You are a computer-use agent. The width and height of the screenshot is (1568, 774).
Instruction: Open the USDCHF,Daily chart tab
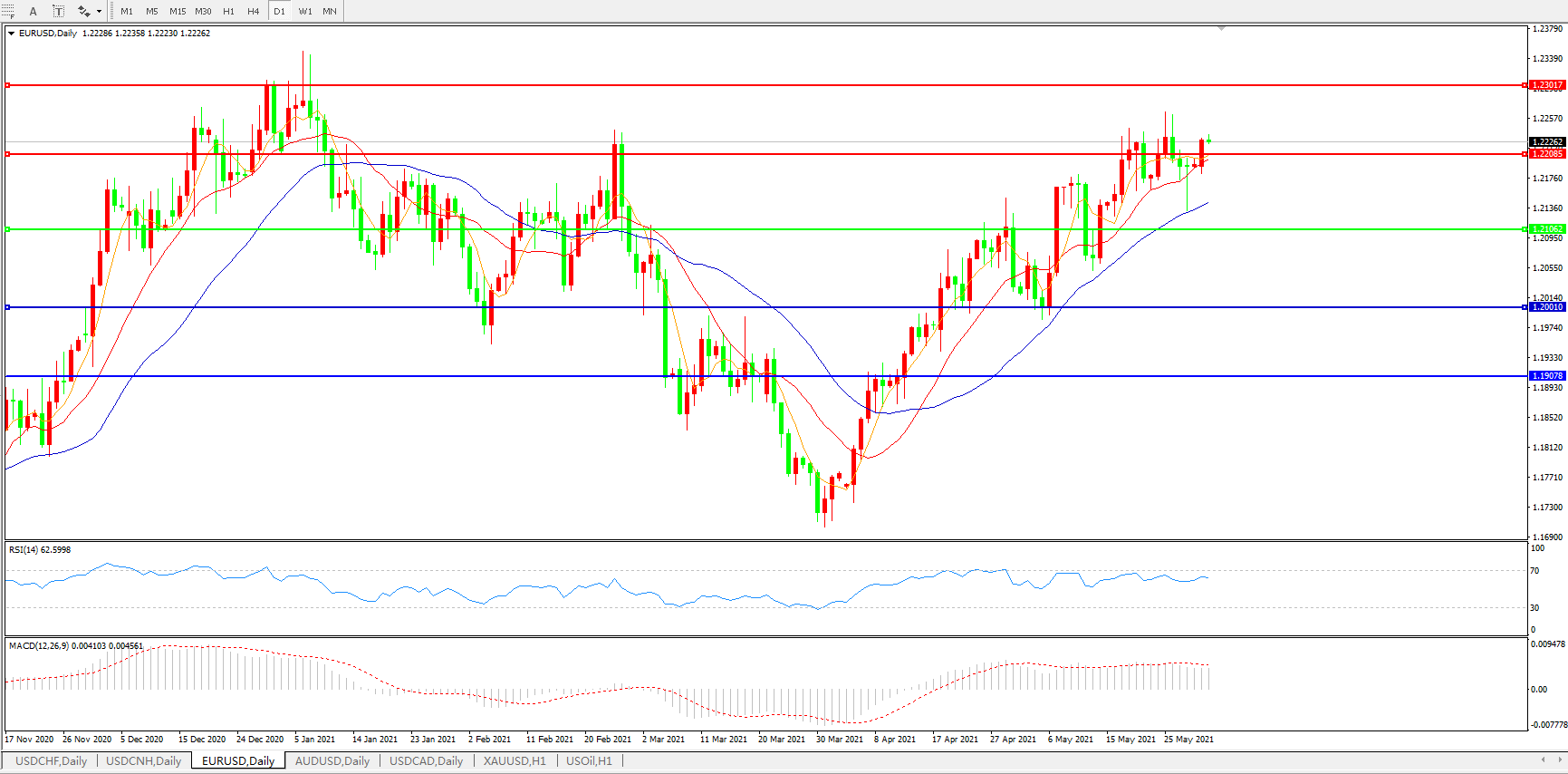click(x=52, y=761)
